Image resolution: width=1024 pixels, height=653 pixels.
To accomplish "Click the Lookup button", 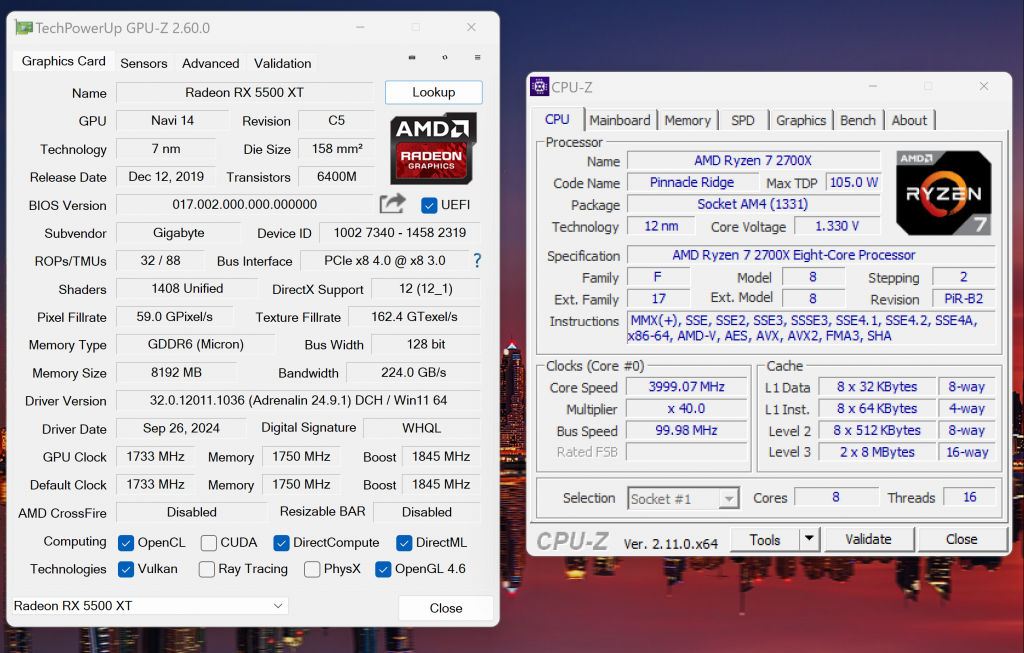I will [x=434, y=92].
